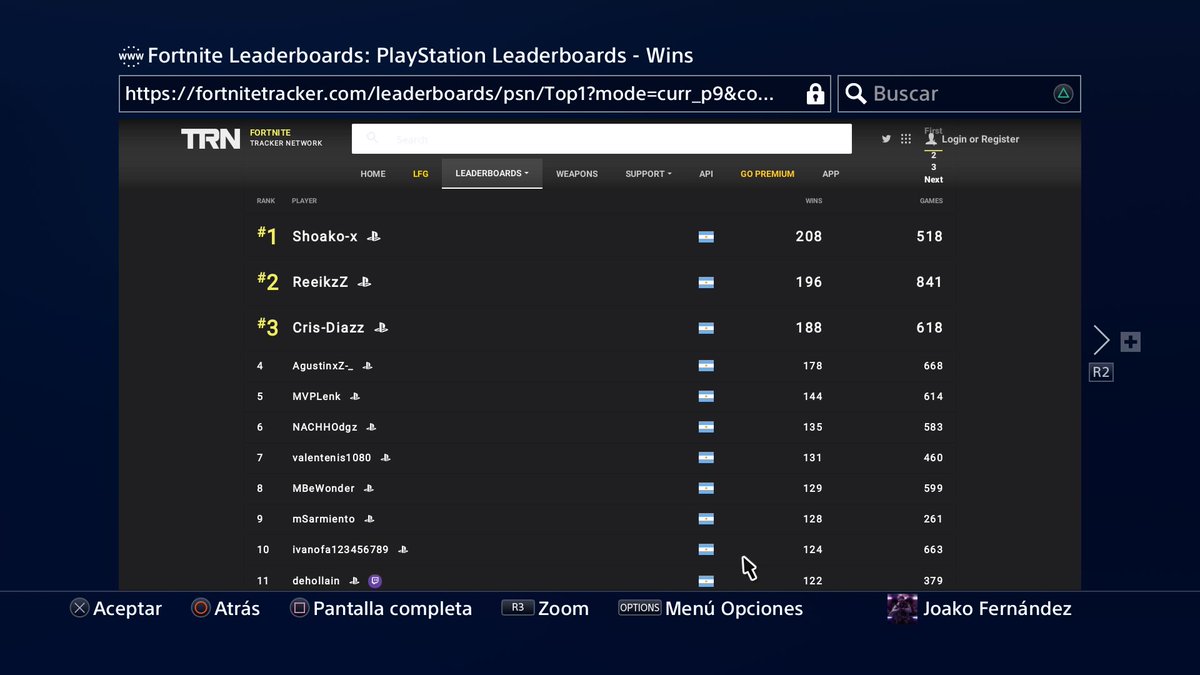Click the magnifier icon in Buscar box
Image resolution: width=1200 pixels, height=675 pixels.
tap(856, 94)
